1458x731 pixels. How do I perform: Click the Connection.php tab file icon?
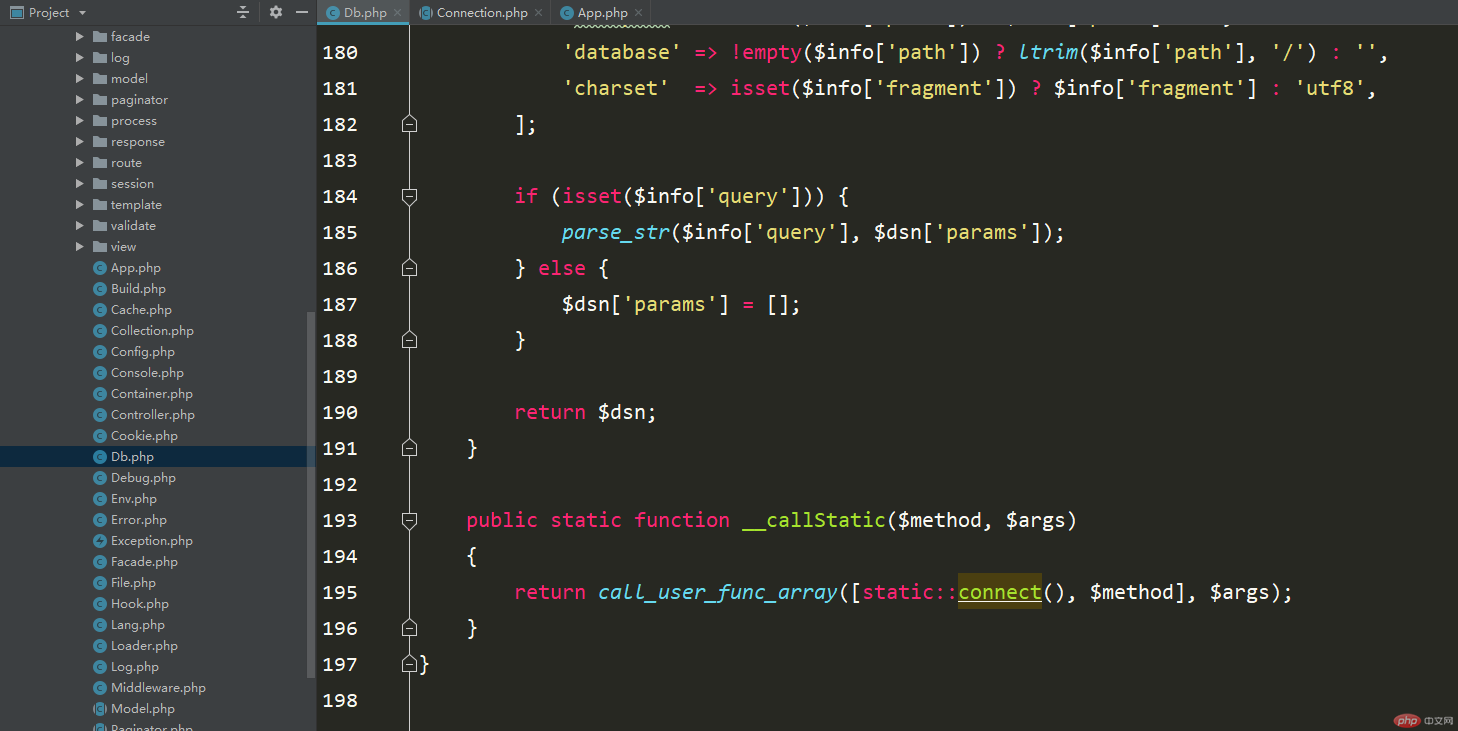click(x=426, y=13)
